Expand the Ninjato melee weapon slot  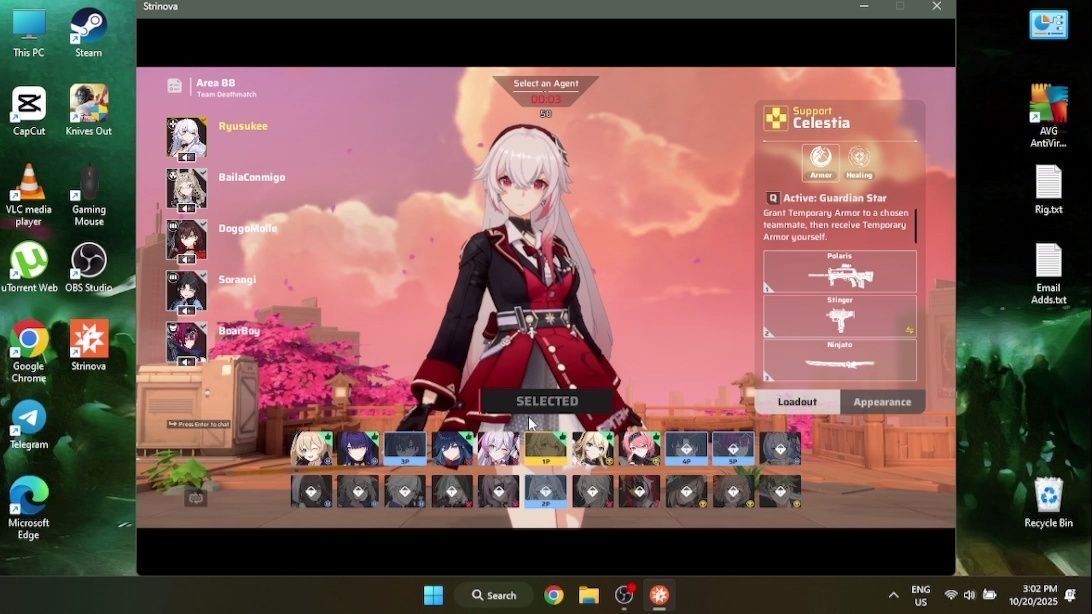(839, 360)
